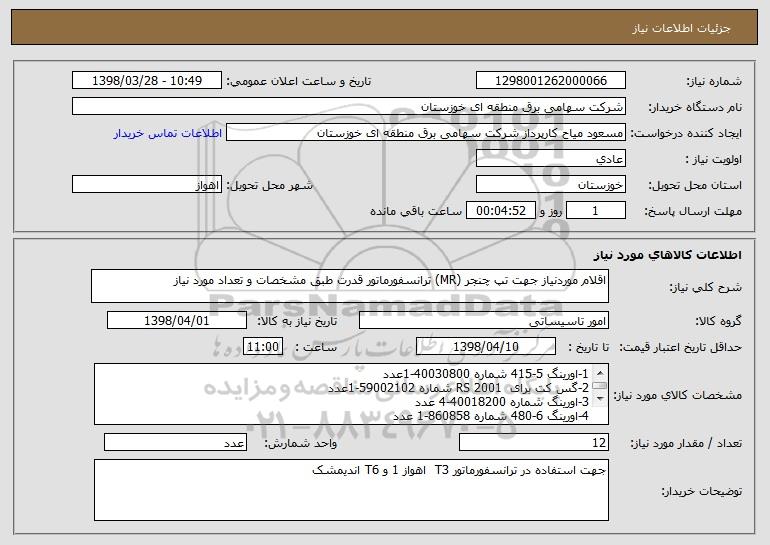Image resolution: width=770 pixels, height=545 pixels.
Task: Select the announcement date and time field
Action: click(147, 80)
